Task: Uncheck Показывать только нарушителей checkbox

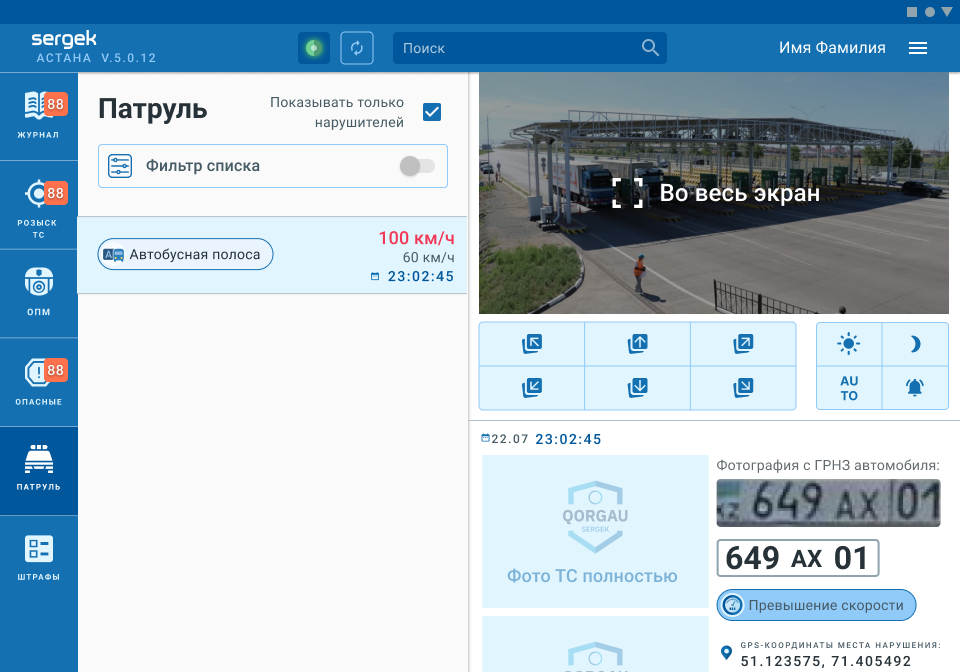Action: tap(432, 112)
